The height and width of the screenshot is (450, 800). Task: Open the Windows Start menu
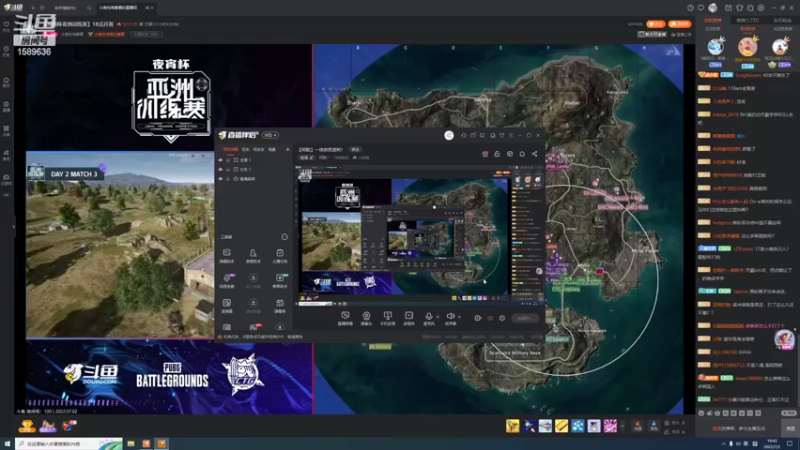(x=7, y=444)
